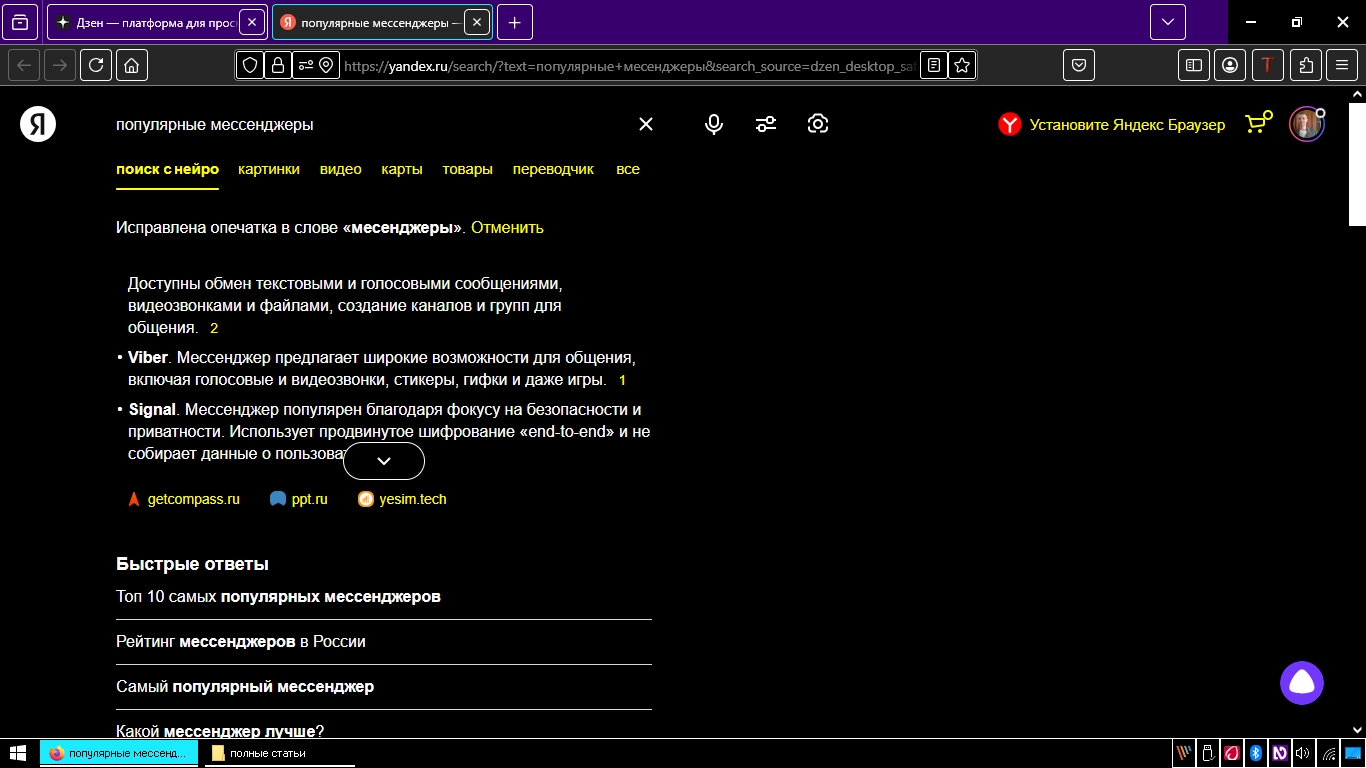
Task: Open the Wi-Fi network tray icon
Action: (1328, 753)
